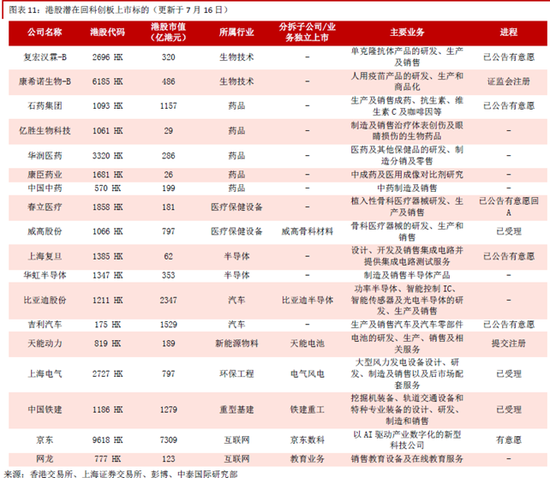Viewport: 550px width, 478px height.
Task: Click 证监会注册 status for 康希诺生物-B
Action: point(509,82)
